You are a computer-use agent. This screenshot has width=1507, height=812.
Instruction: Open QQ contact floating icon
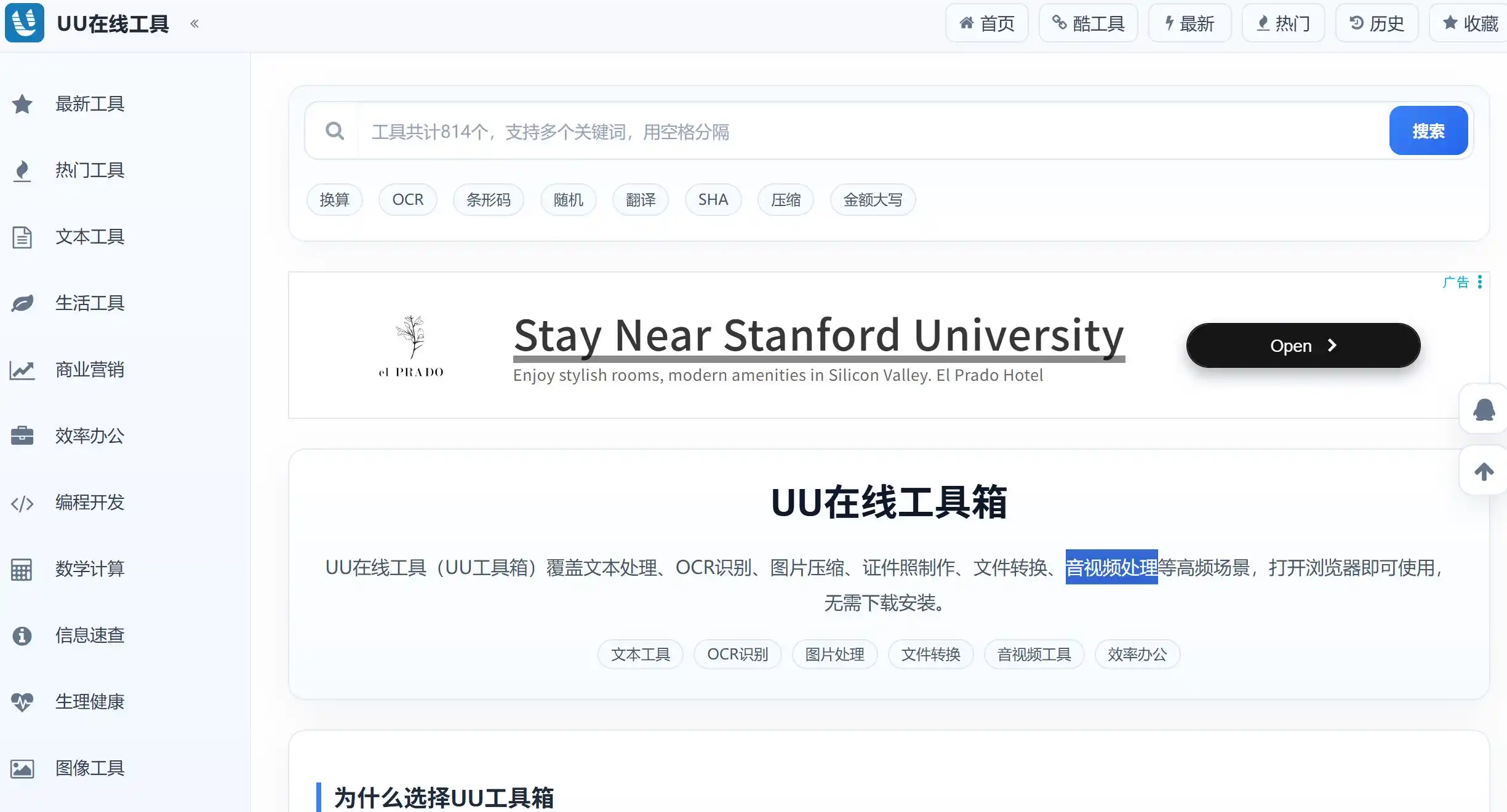click(1484, 409)
